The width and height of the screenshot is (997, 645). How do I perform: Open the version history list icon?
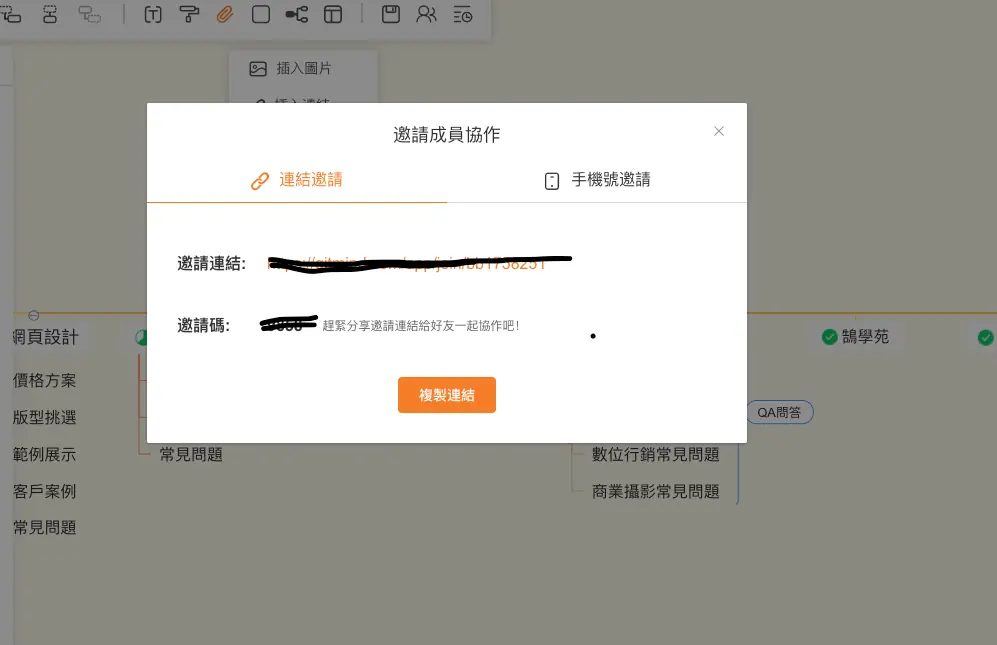pos(462,15)
